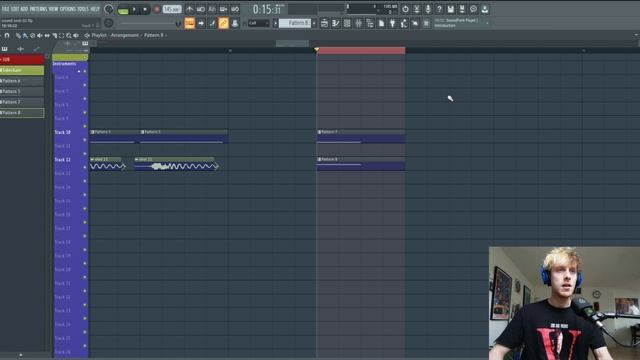Select Pattern 7 in picker
Viewport: 640px width, 360px height.
[22, 102]
